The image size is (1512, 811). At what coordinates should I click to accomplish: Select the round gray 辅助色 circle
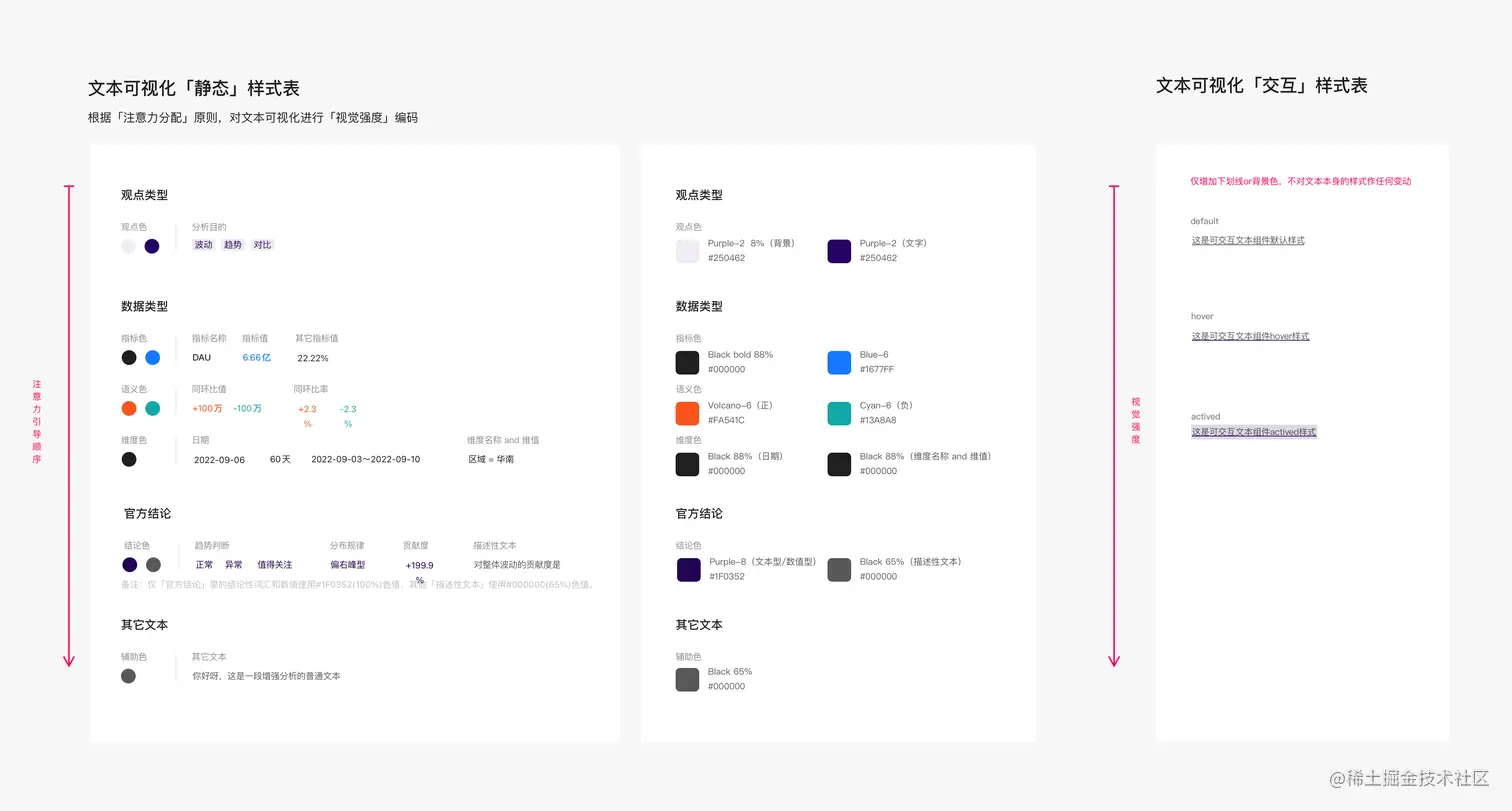pos(128,676)
